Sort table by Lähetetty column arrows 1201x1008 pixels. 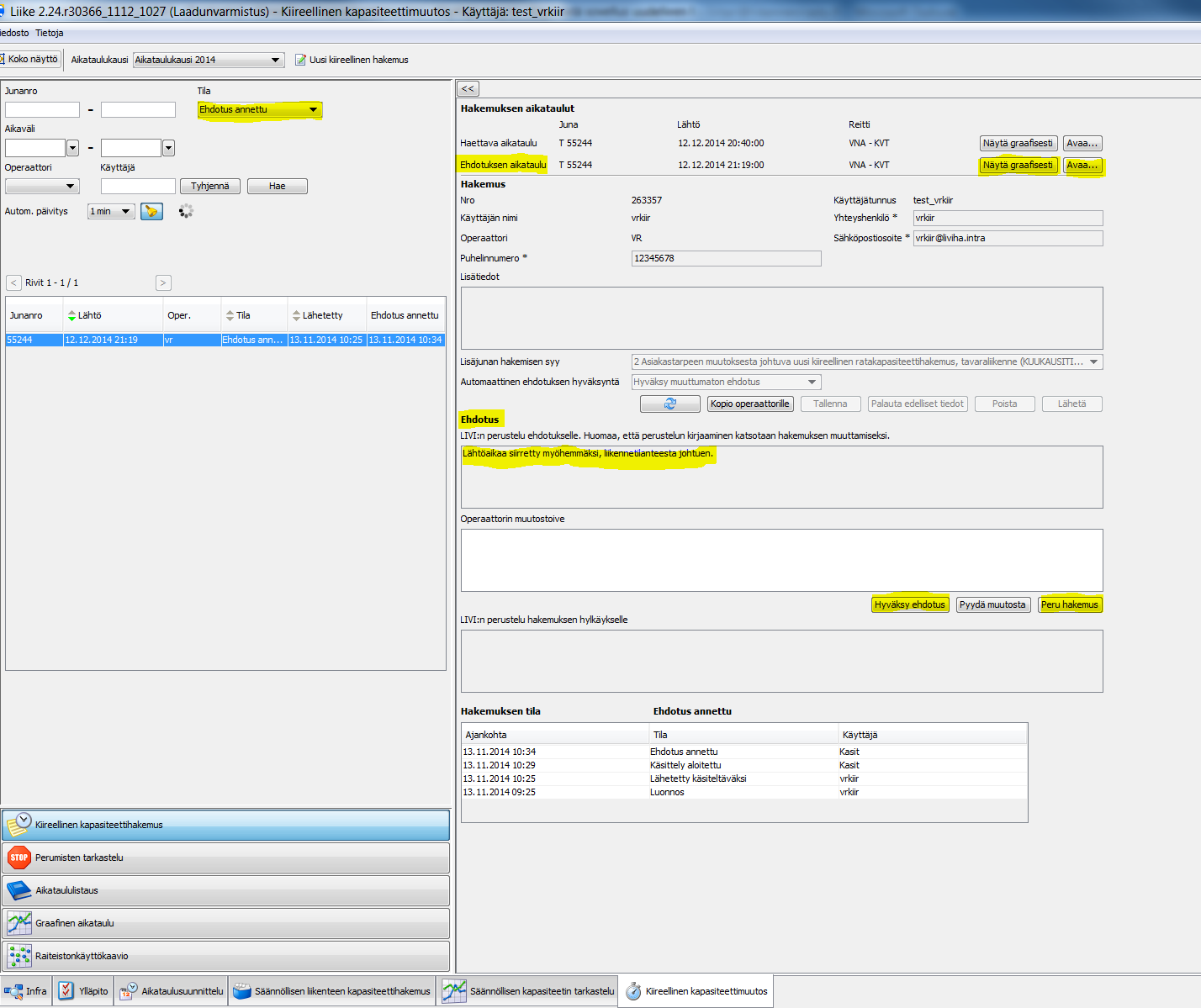(x=296, y=315)
